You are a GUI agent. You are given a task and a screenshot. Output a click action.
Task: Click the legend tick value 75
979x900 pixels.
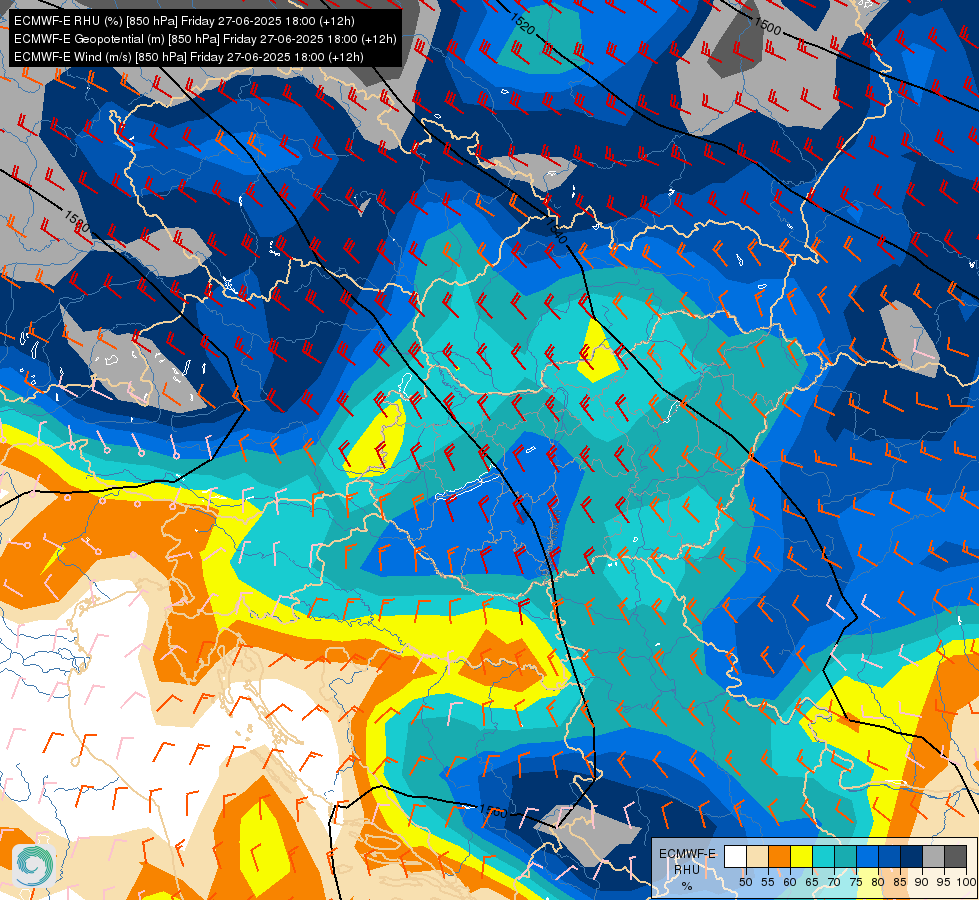[856, 882]
